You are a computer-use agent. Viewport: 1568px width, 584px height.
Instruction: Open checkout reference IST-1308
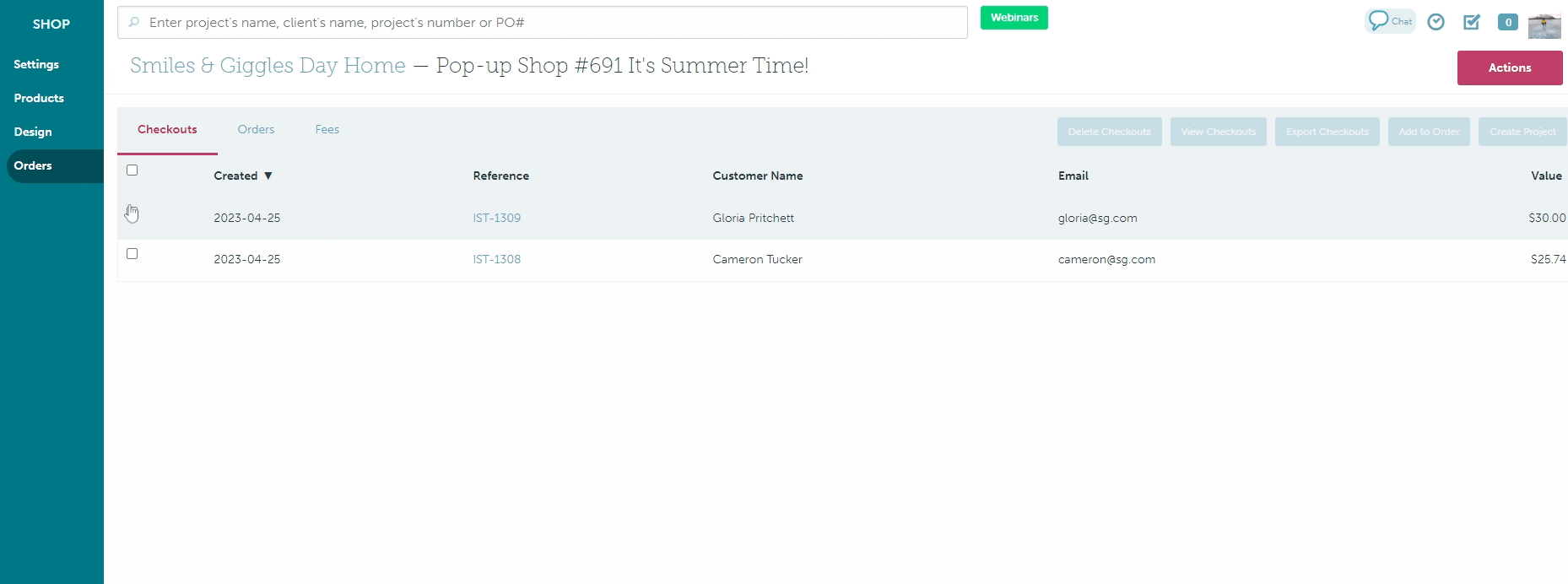click(x=496, y=259)
